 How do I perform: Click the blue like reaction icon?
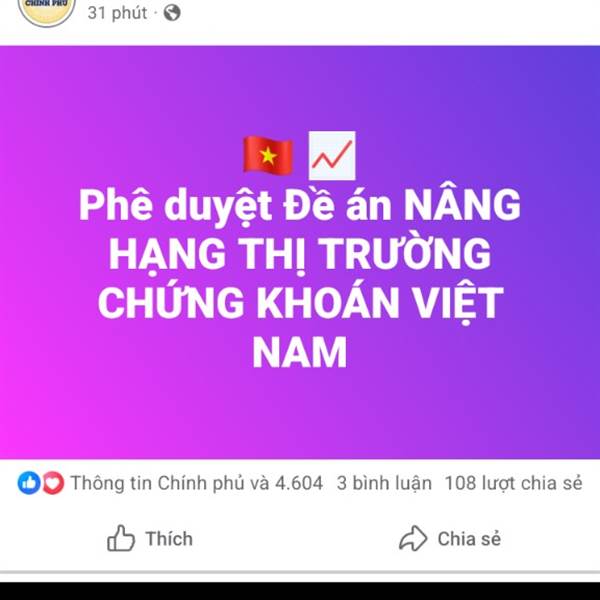tap(29, 483)
